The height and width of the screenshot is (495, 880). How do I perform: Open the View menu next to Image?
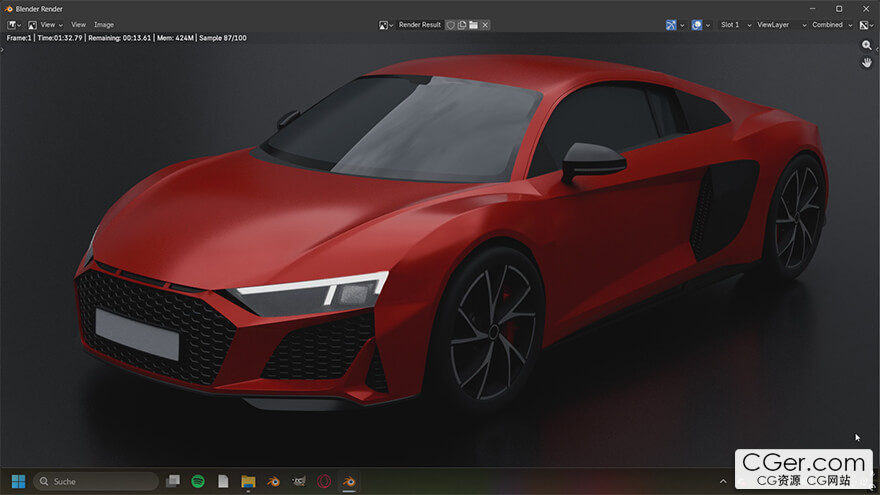coord(79,25)
